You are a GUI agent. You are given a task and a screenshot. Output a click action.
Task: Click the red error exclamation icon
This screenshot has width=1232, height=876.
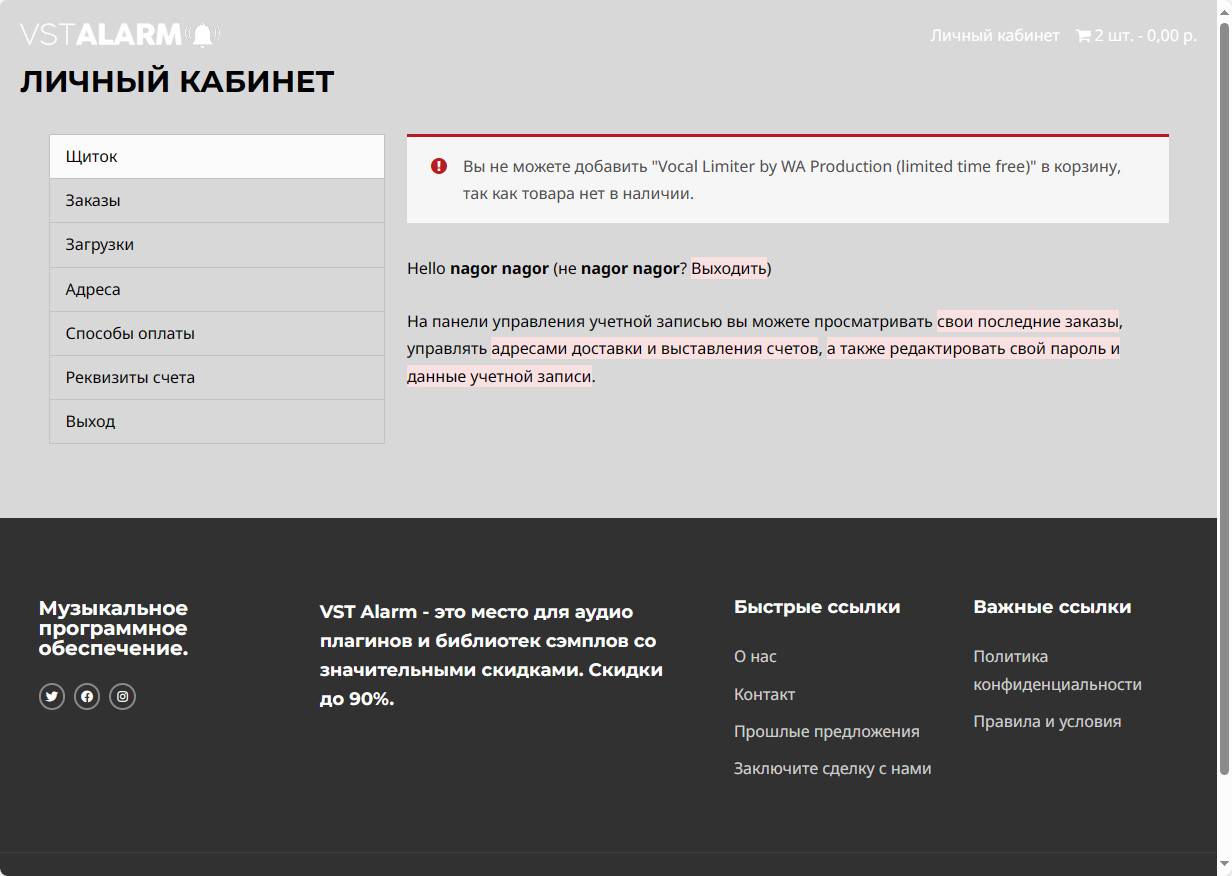(x=439, y=166)
